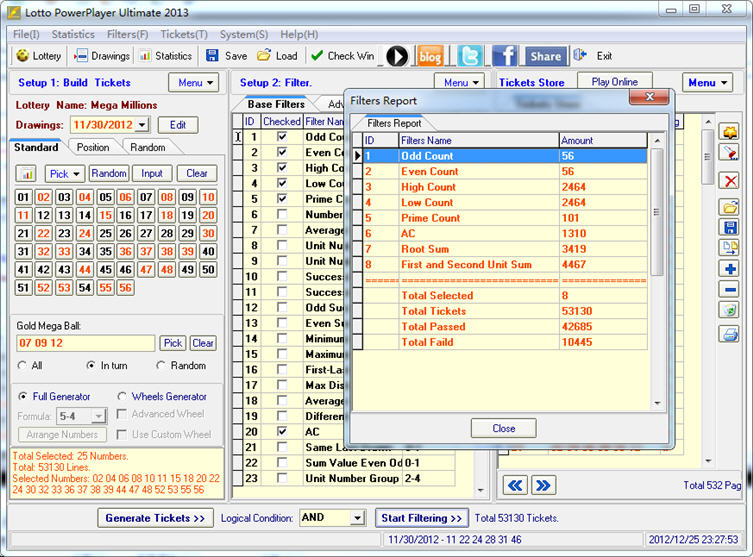Open the Twitter bird icon
753x557 pixels.
tap(470, 56)
